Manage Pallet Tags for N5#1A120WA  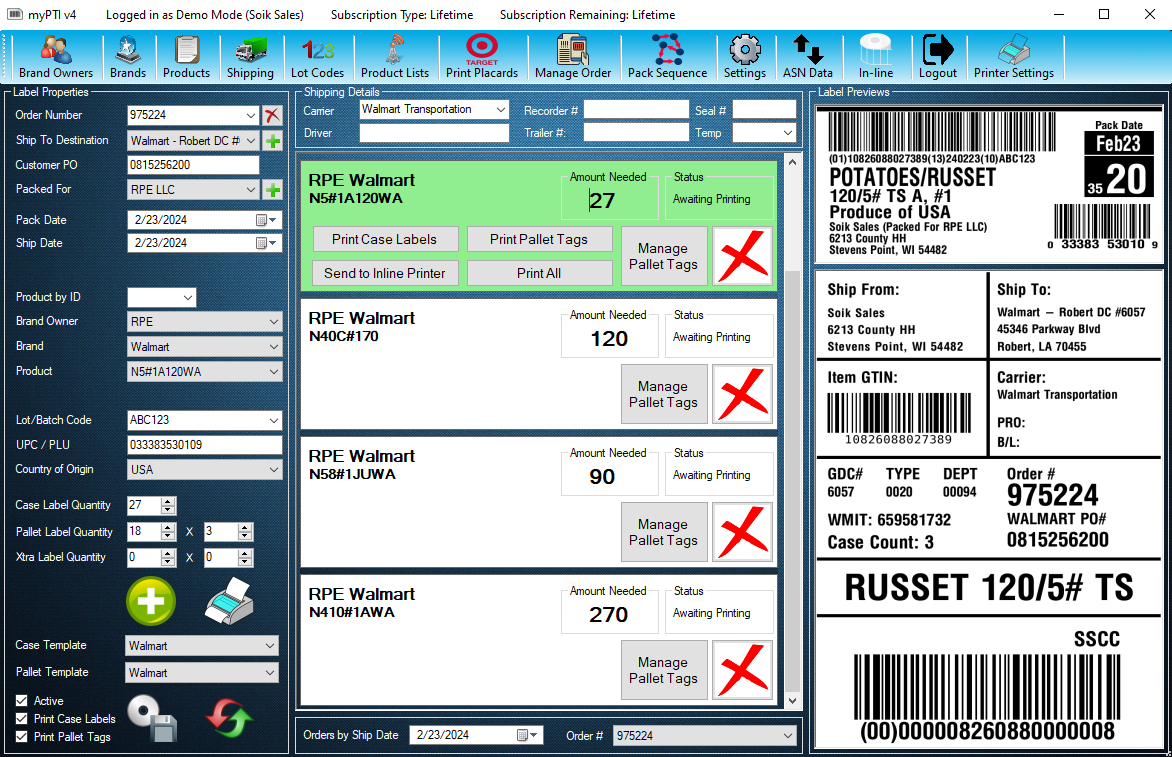point(664,256)
